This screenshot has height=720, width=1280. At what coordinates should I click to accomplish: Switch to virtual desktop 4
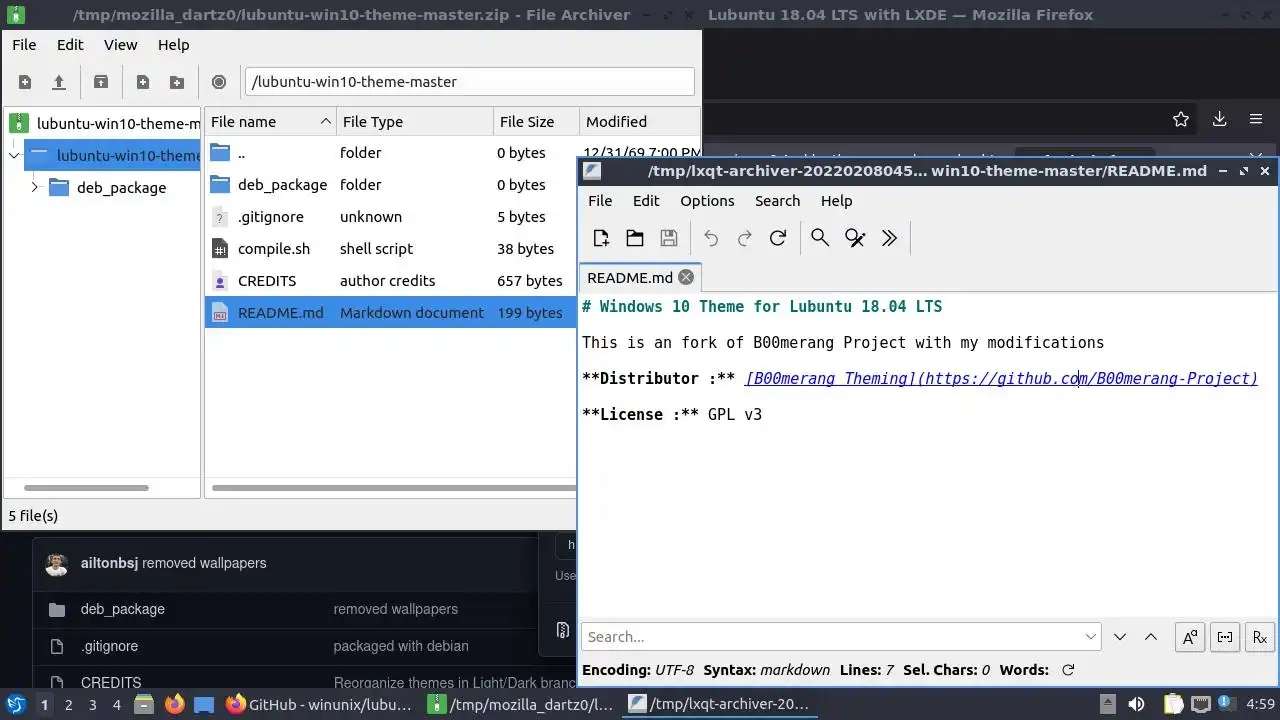(x=117, y=705)
